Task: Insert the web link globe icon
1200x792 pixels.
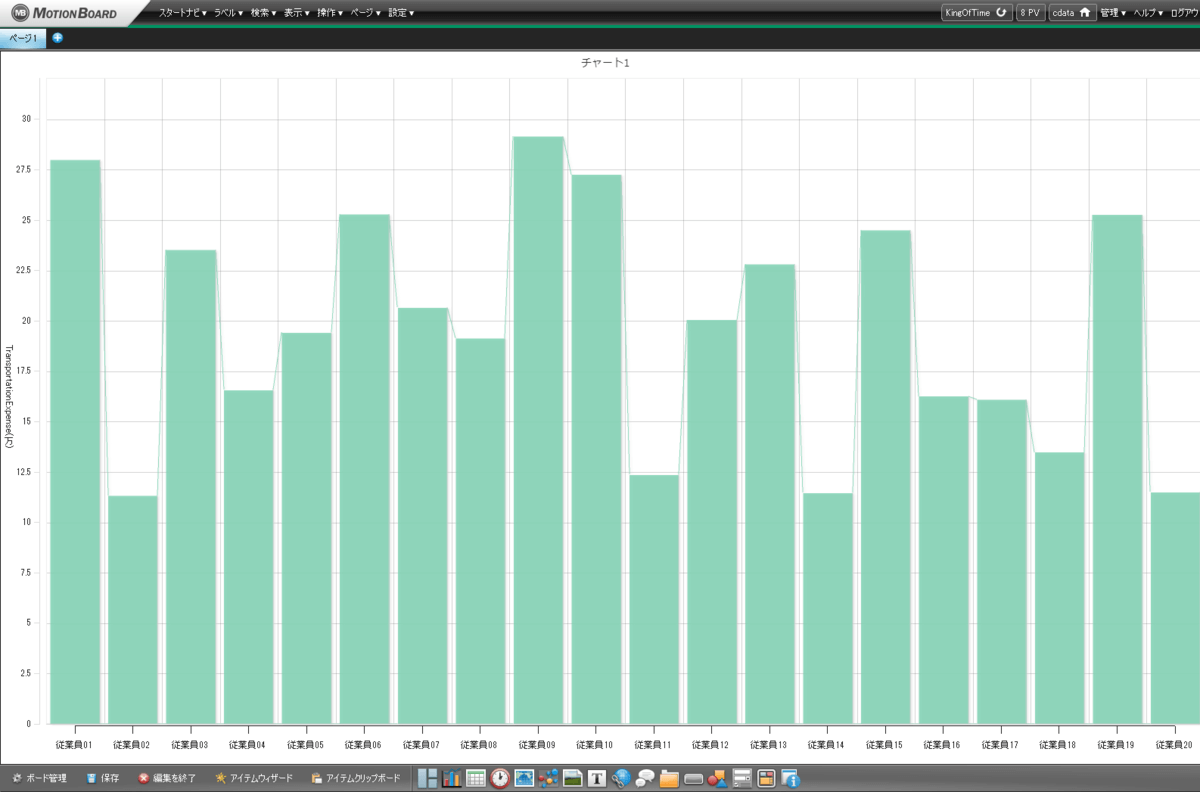Action: click(621, 778)
